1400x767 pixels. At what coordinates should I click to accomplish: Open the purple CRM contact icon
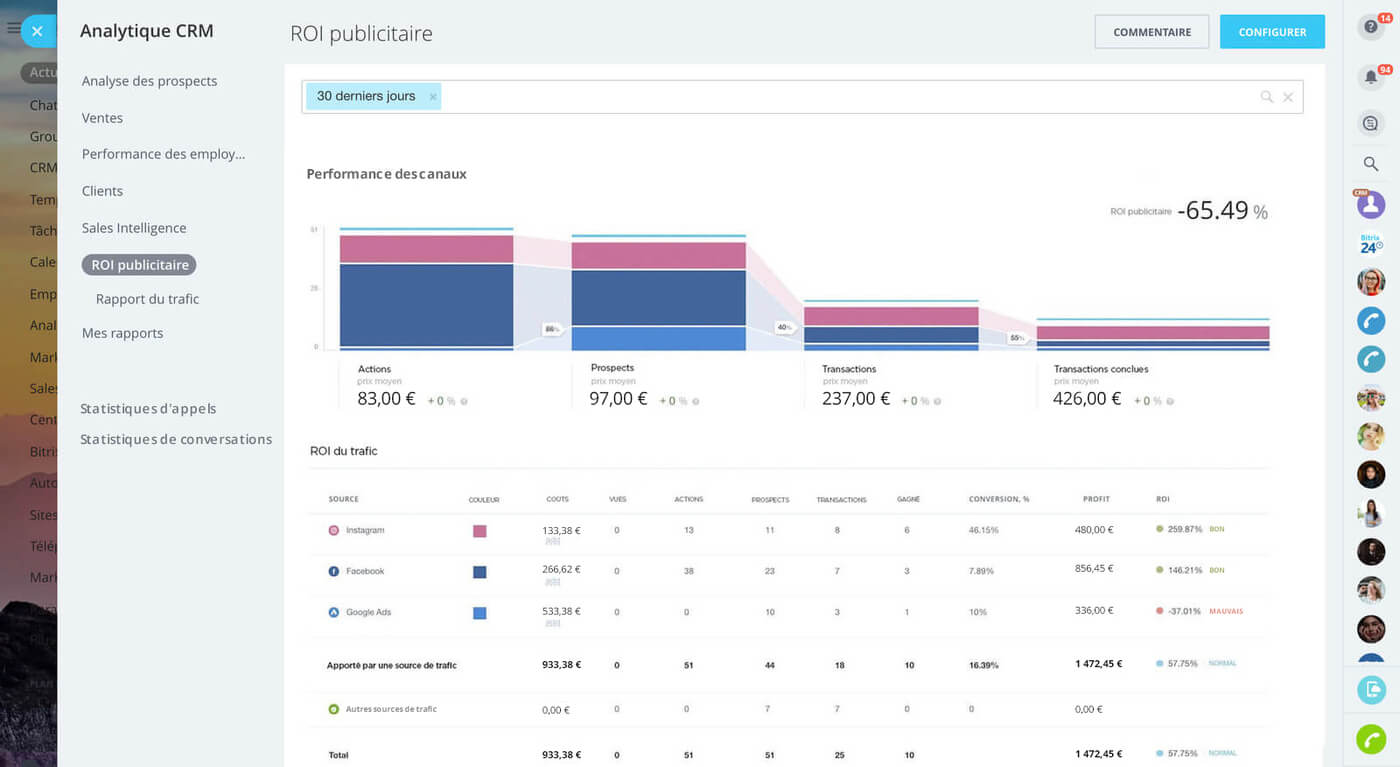point(1370,204)
